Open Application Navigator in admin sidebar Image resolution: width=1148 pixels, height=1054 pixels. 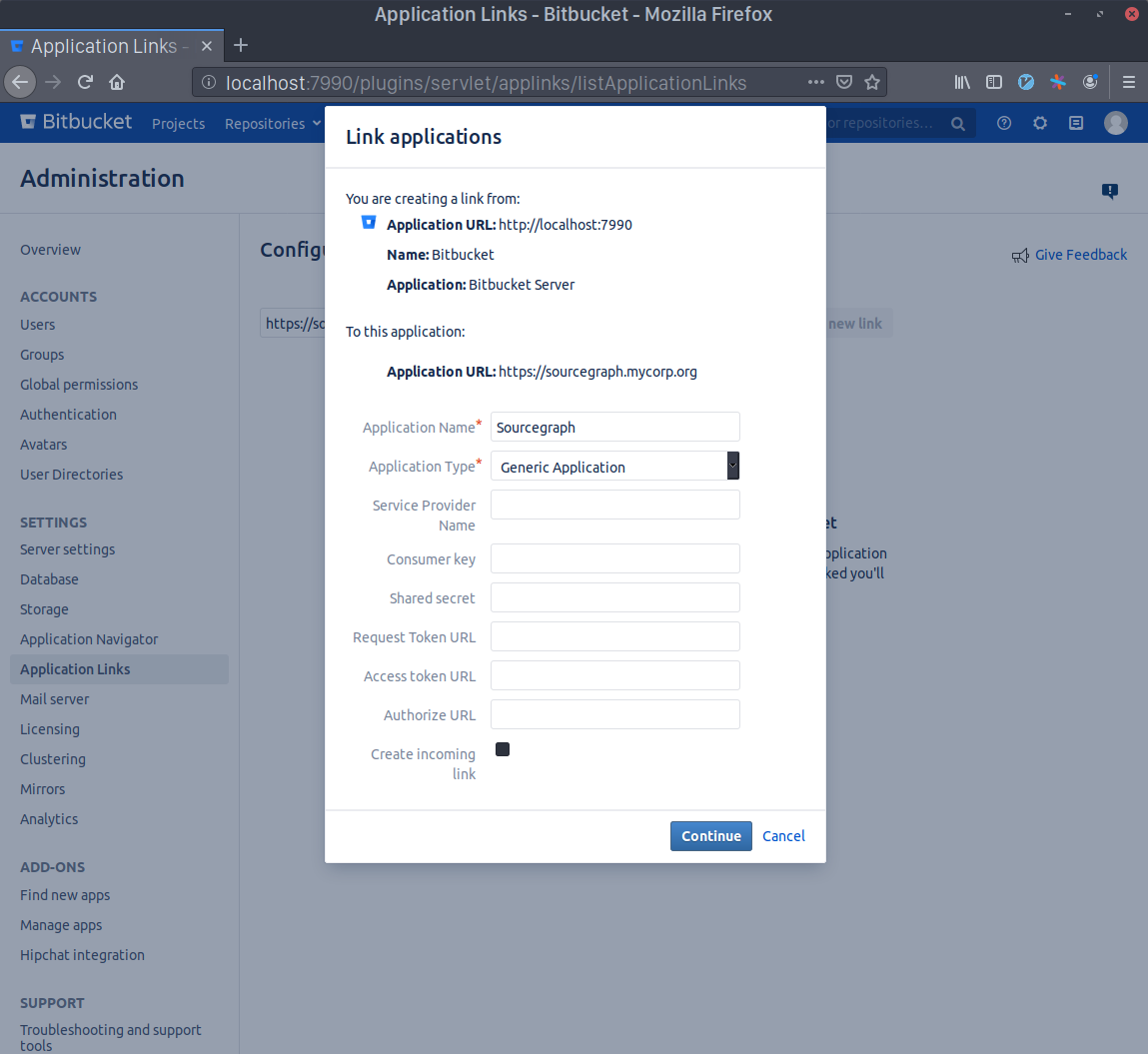(x=89, y=639)
